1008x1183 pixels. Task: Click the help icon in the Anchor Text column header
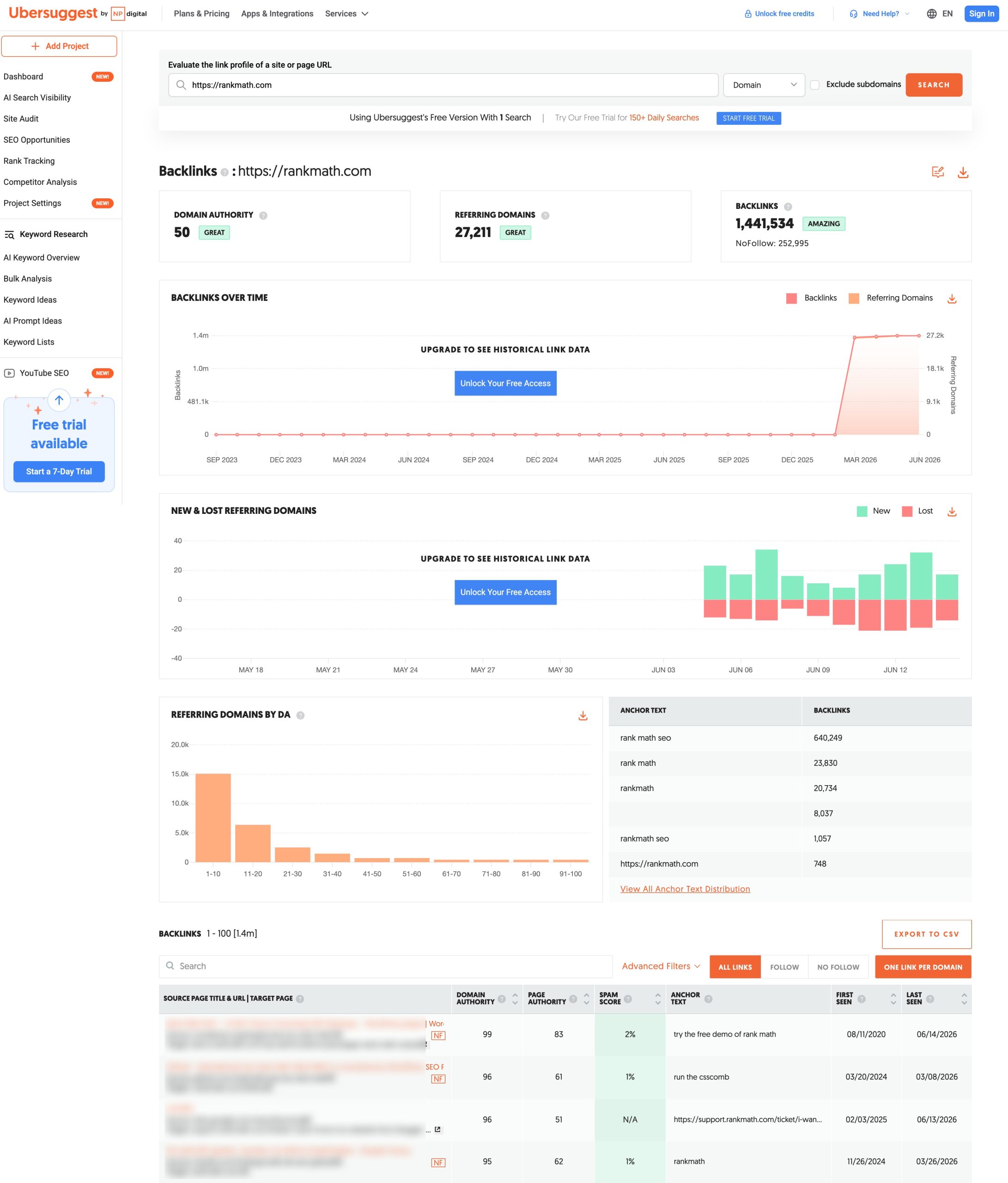[x=708, y=999]
